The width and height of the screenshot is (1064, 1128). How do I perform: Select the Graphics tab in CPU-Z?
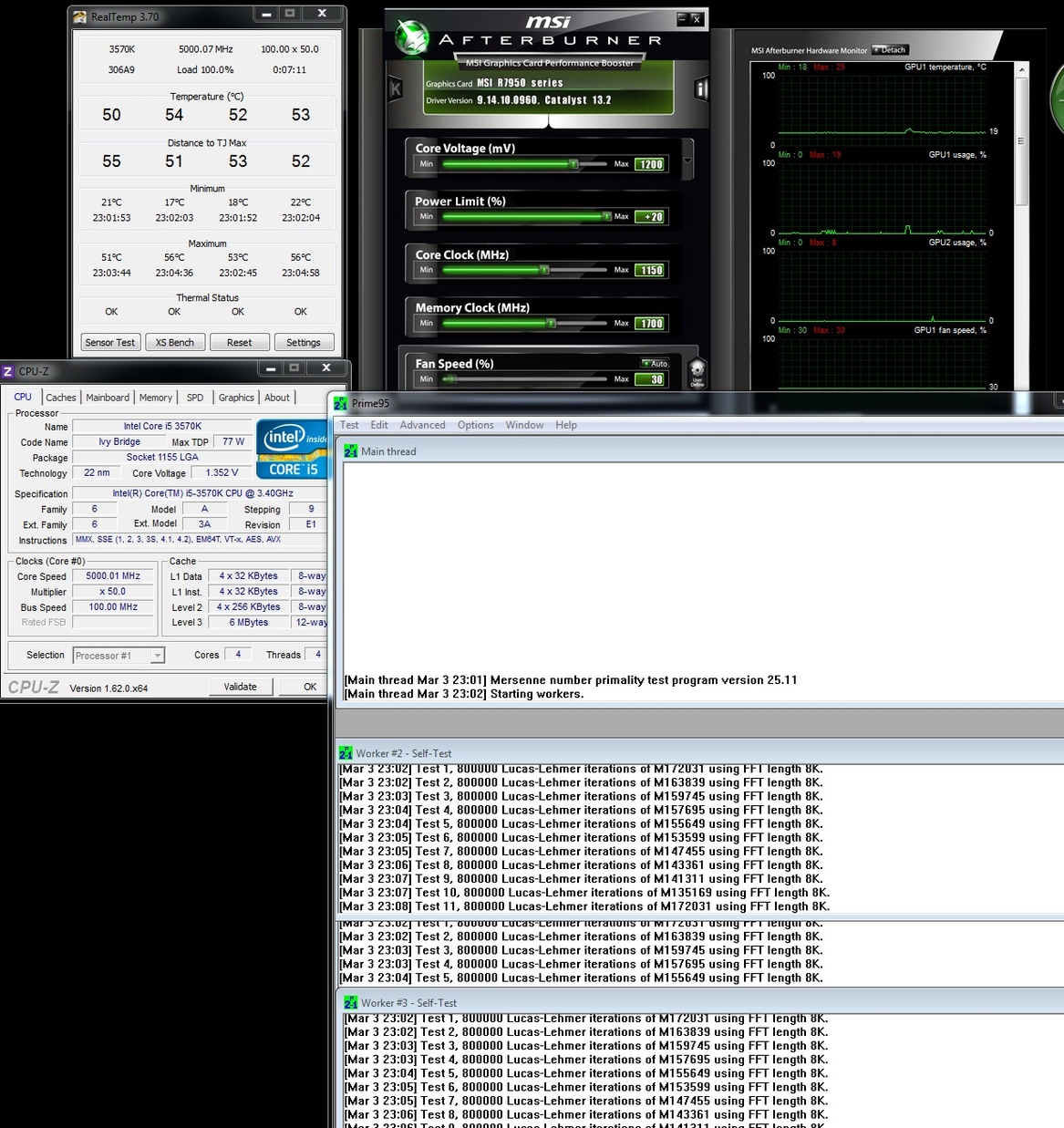point(236,398)
